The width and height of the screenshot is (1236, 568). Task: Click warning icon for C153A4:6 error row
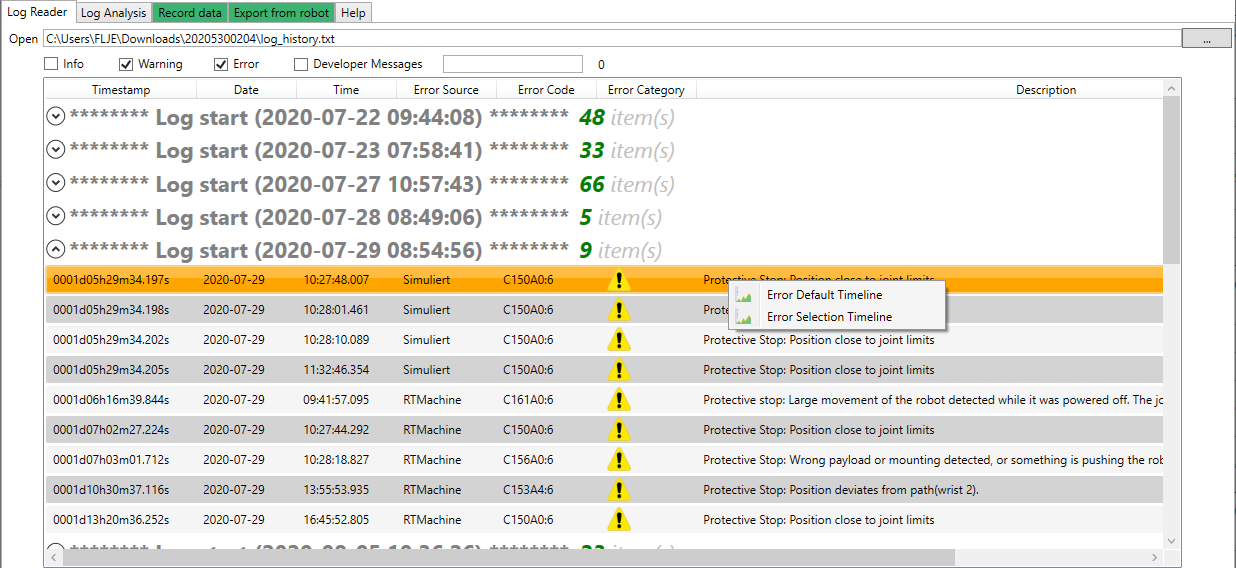pos(619,490)
